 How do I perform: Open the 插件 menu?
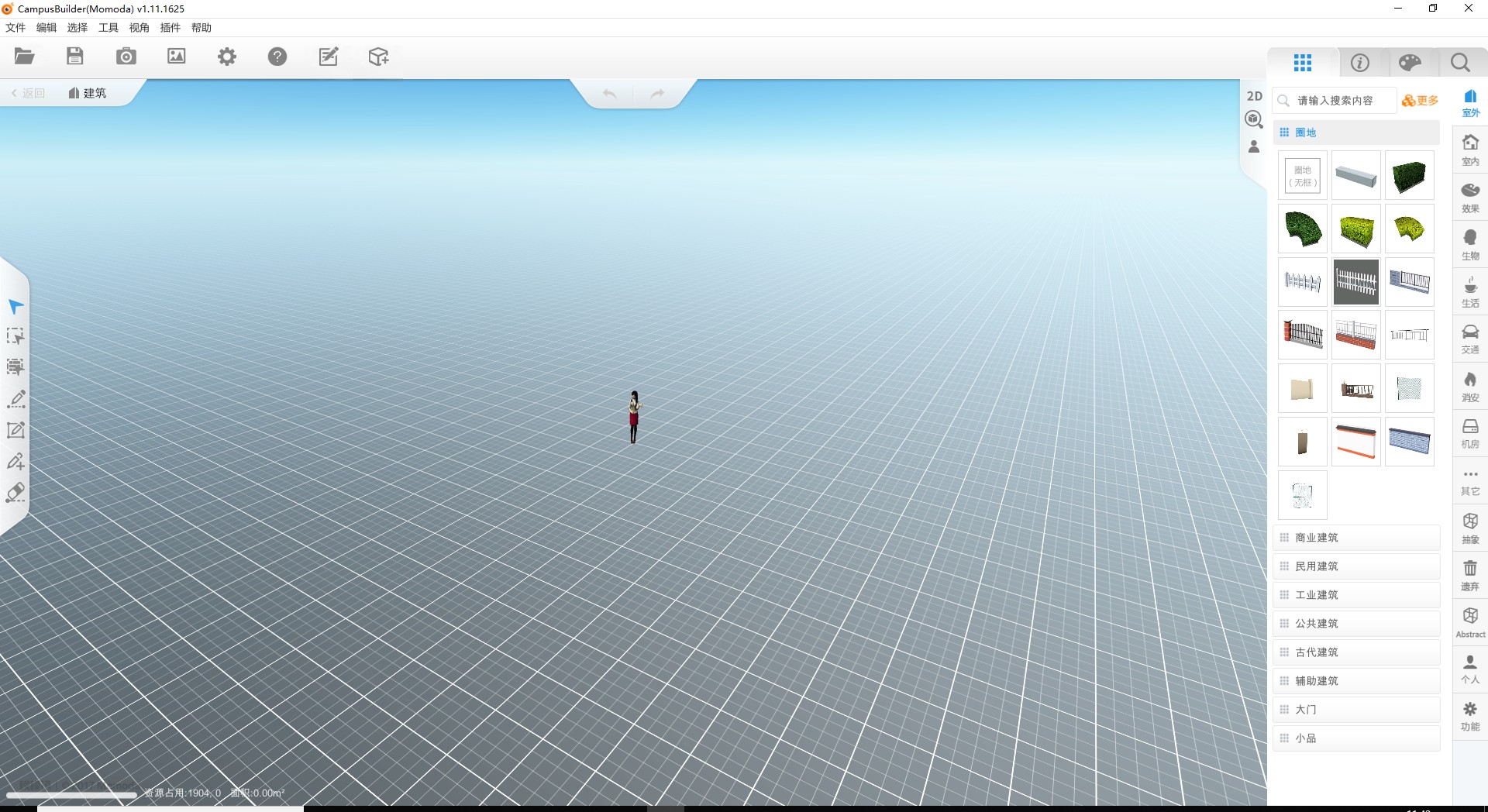click(x=170, y=28)
